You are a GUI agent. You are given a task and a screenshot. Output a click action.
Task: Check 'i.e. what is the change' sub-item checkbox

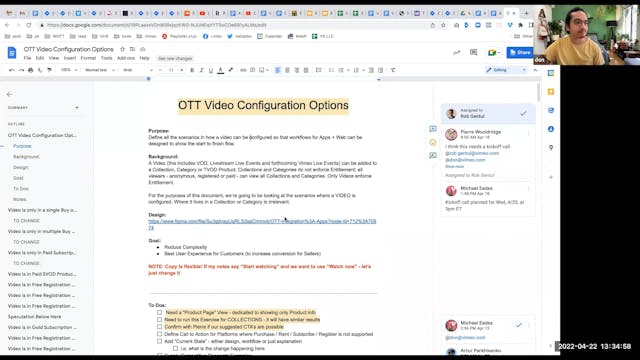point(176,349)
